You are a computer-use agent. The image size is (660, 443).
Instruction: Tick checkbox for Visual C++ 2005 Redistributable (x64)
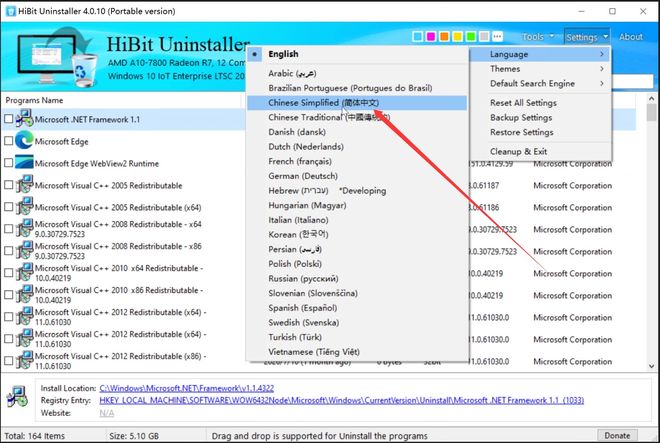[x=8, y=206]
